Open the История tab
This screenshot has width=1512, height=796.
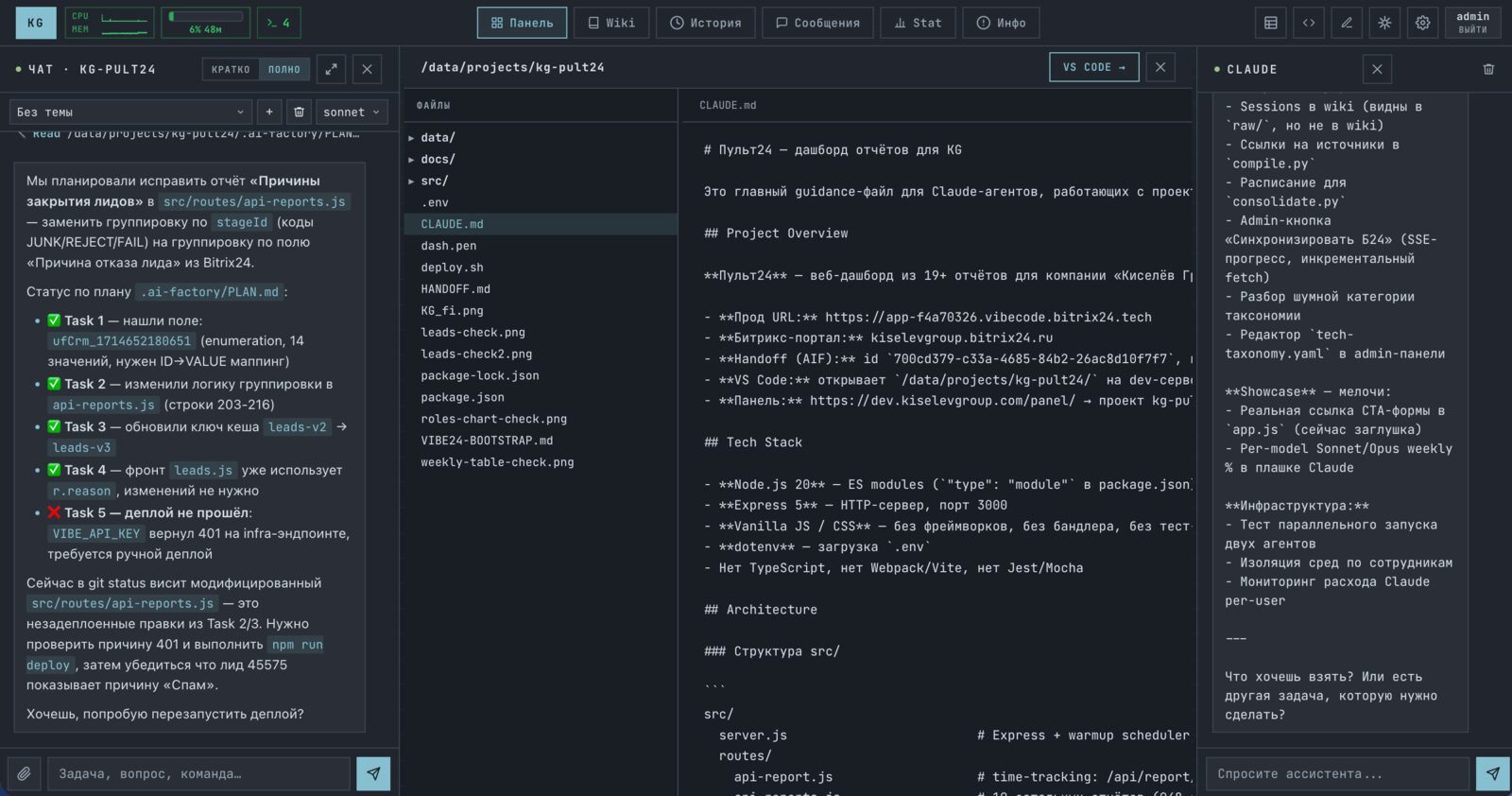point(705,23)
